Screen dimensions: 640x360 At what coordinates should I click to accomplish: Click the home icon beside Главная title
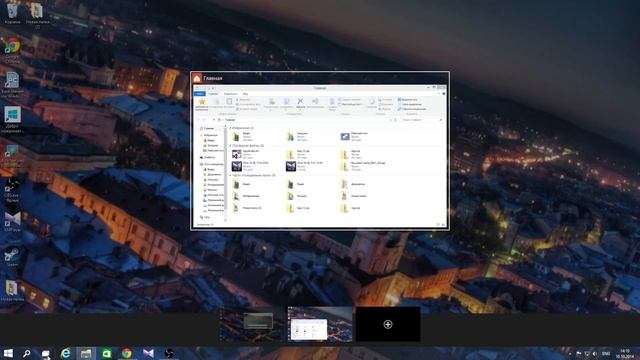click(197, 78)
